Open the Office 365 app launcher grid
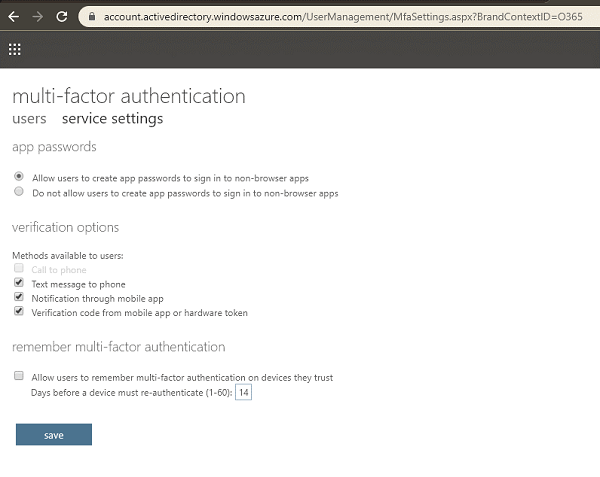The height and width of the screenshot is (477, 600). 15,49
